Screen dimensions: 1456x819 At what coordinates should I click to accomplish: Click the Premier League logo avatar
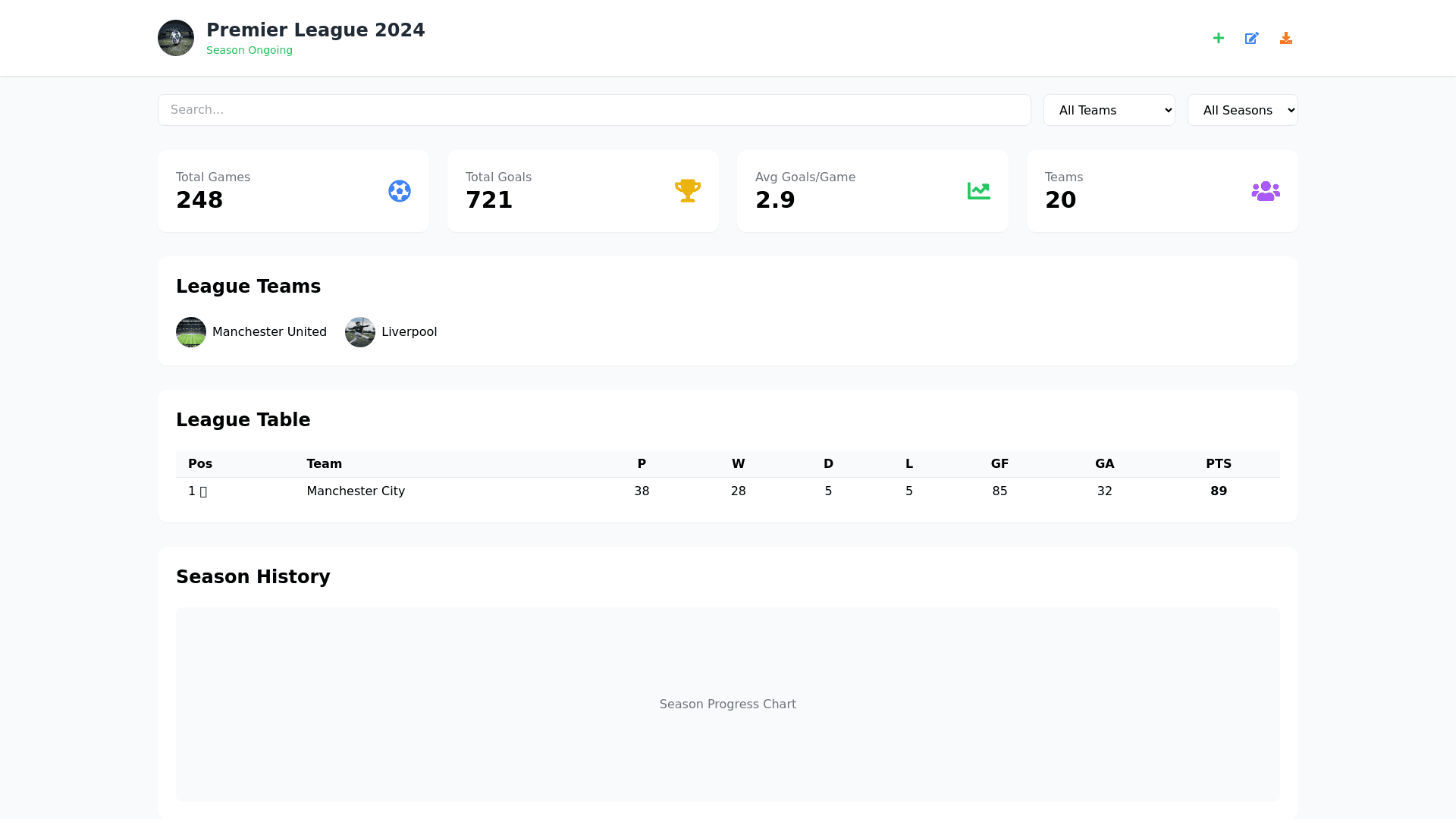176,38
